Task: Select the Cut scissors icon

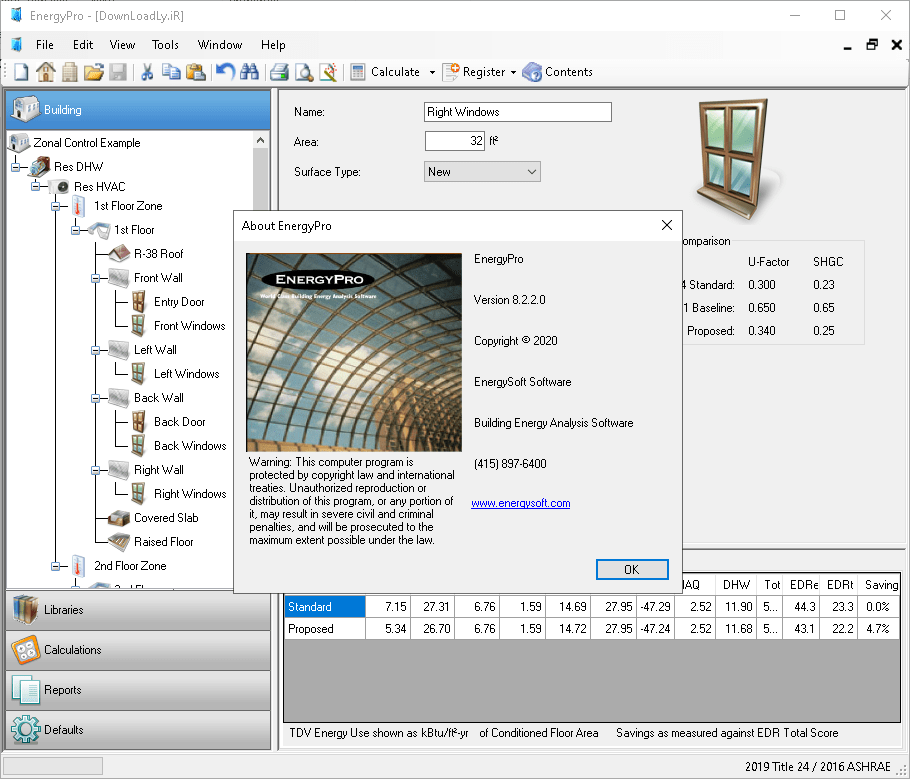Action: [x=146, y=71]
